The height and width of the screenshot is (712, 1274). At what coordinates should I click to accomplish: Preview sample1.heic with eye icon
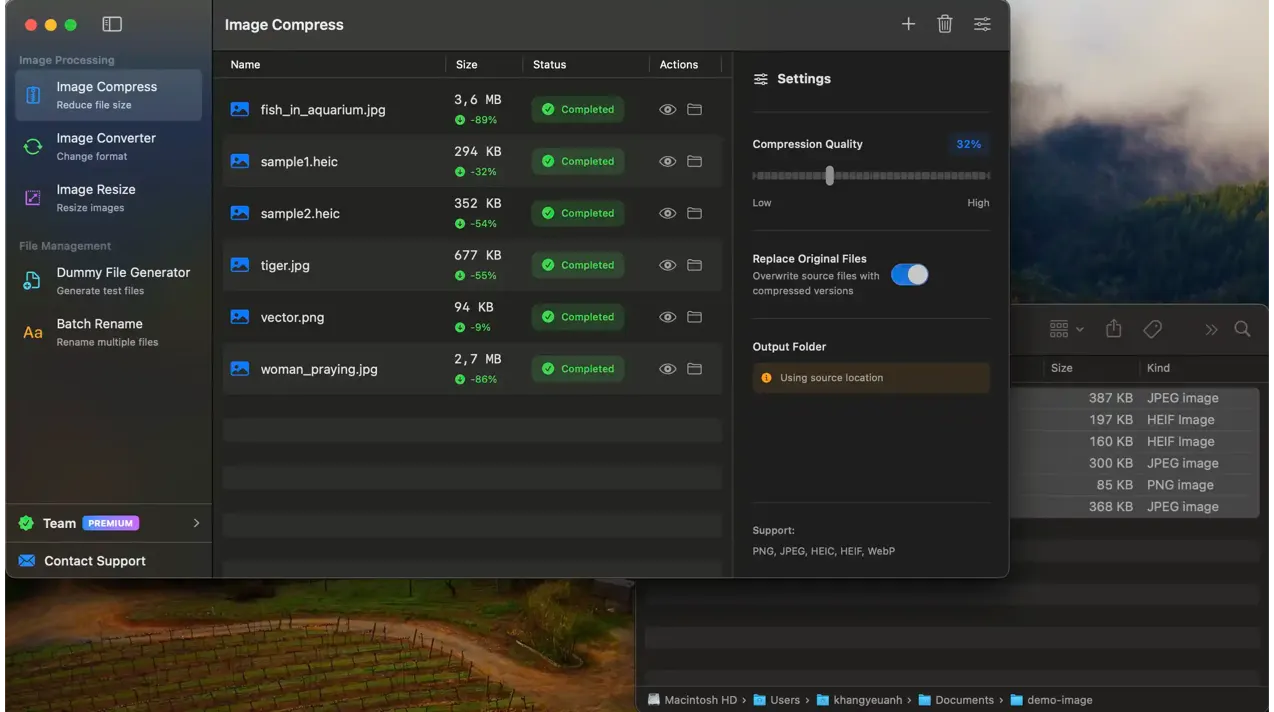668,162
